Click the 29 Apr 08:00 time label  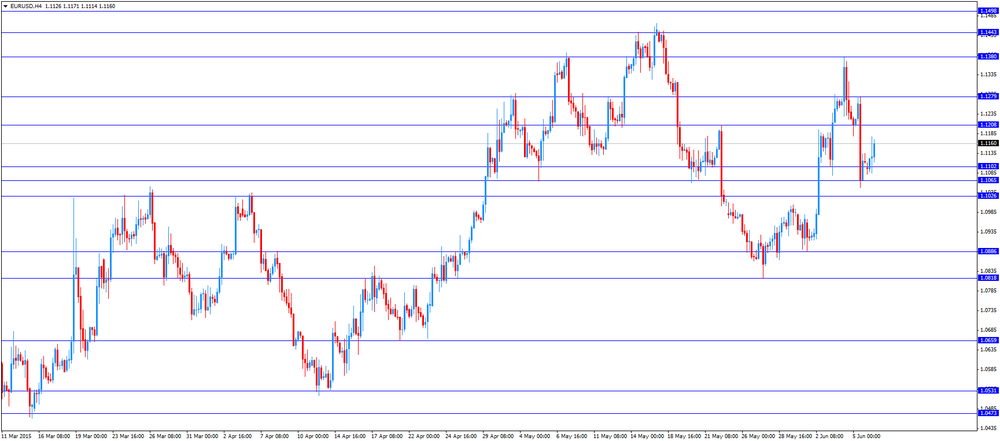click(x=497, y=437)
